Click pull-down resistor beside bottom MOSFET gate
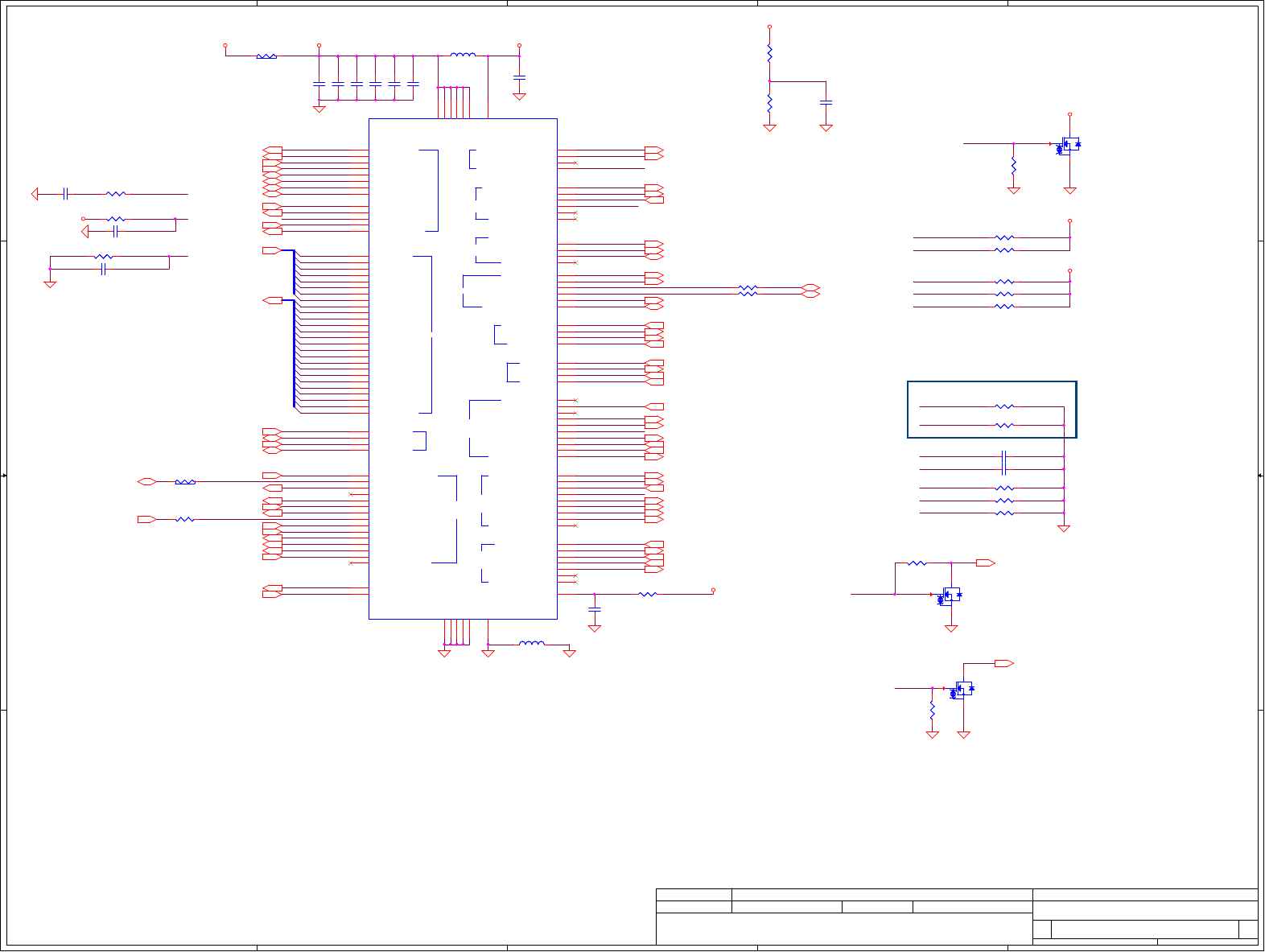The image size is (1265, 952). [933, 711]
